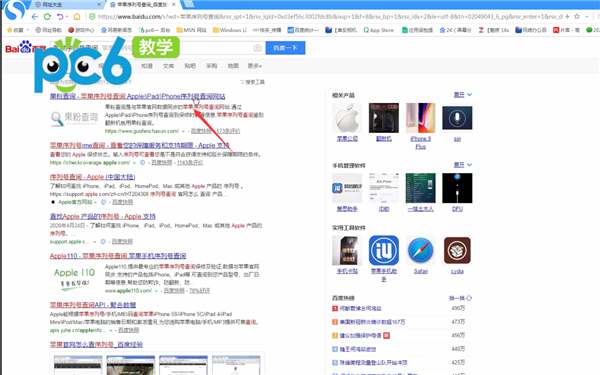The height and width of the screenshot is (375, 600).
Task: Select the 地图 search category
Action: point(233,66)
